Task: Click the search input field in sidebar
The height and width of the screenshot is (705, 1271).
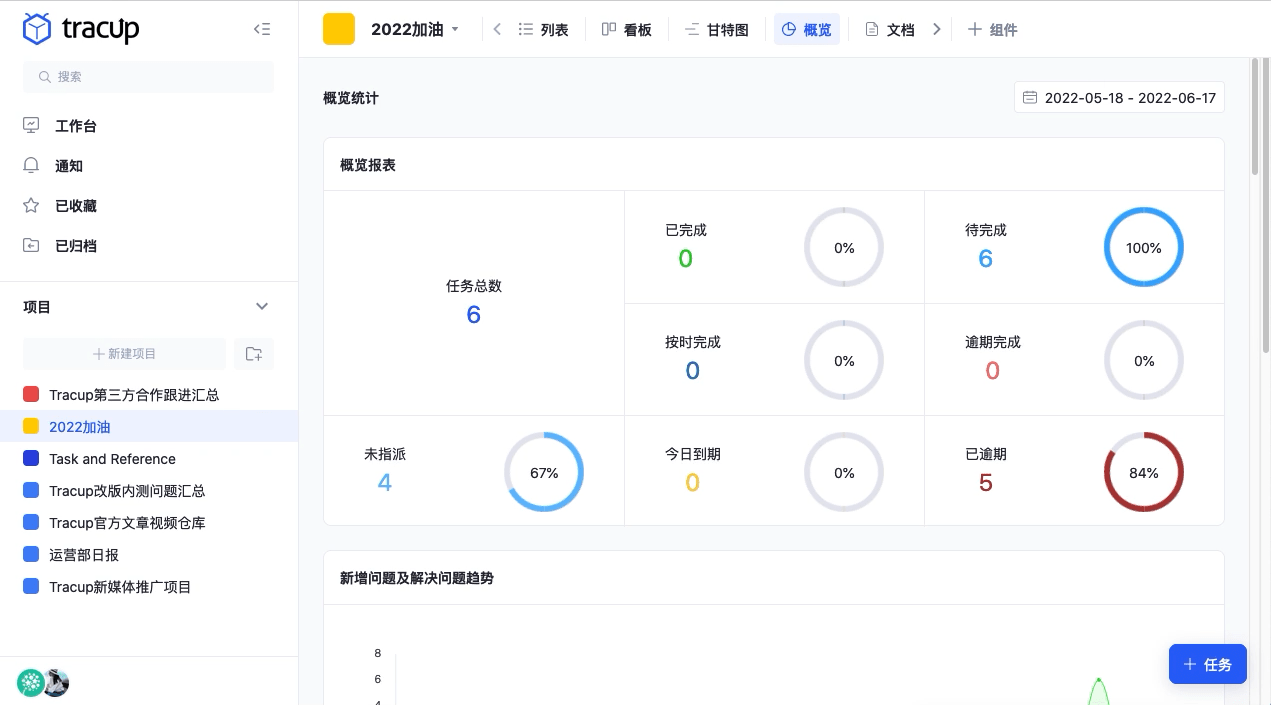Action: pos(148,77)
